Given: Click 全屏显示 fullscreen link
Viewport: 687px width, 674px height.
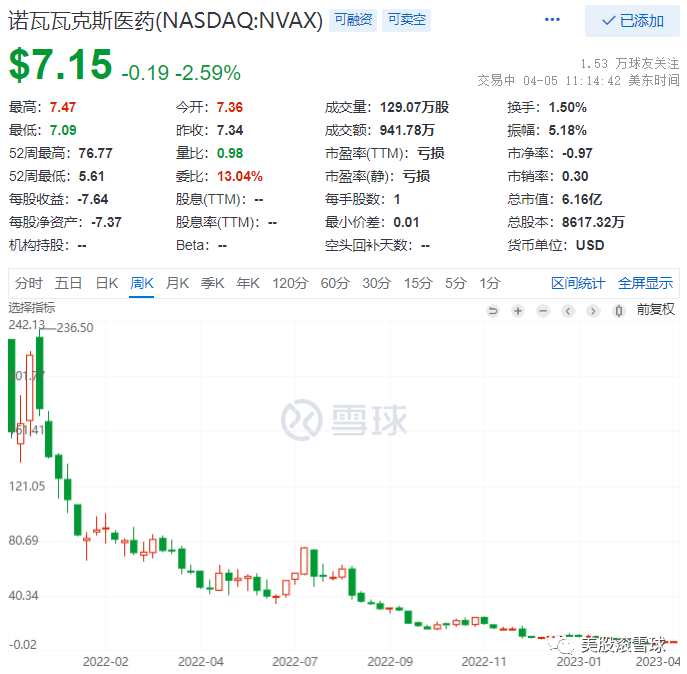Looking at the screenshot, I should pos(645,283).
